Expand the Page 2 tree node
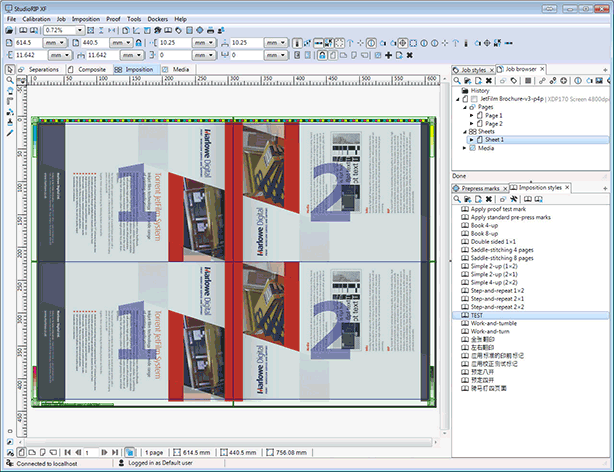This screenshot has height=472, width=614. point(471,124)
